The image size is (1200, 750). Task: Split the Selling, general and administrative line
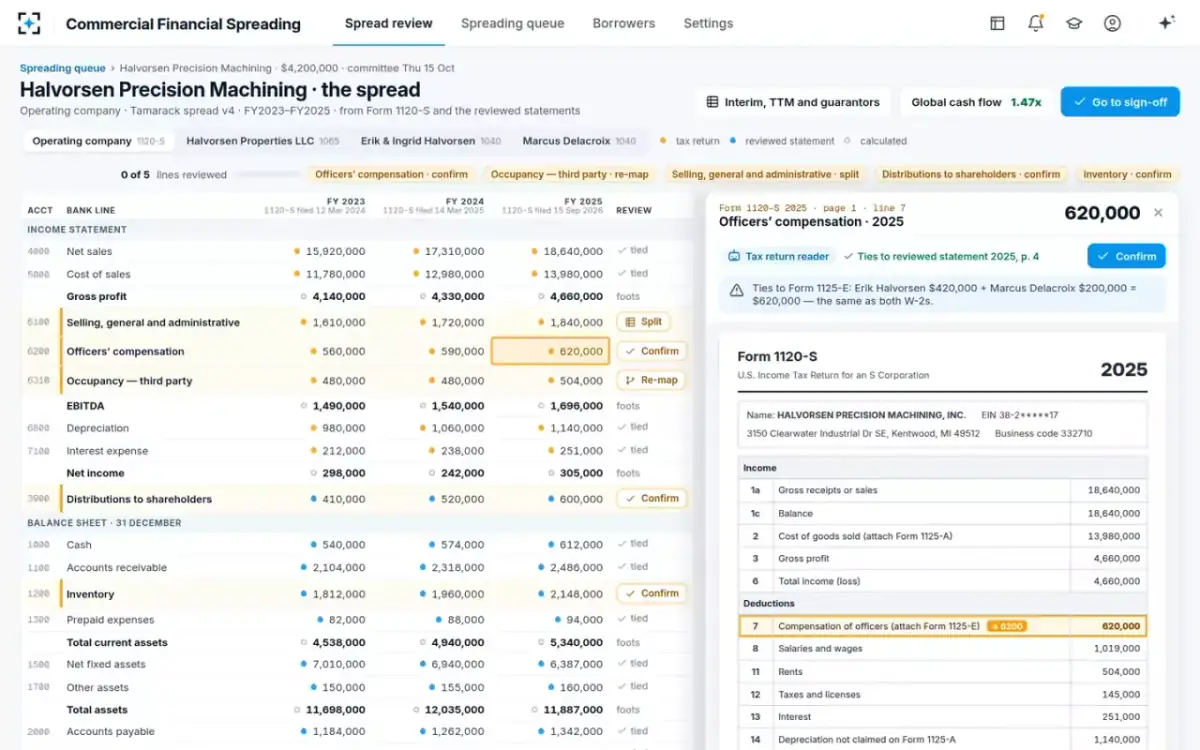[x=643, y=322]
